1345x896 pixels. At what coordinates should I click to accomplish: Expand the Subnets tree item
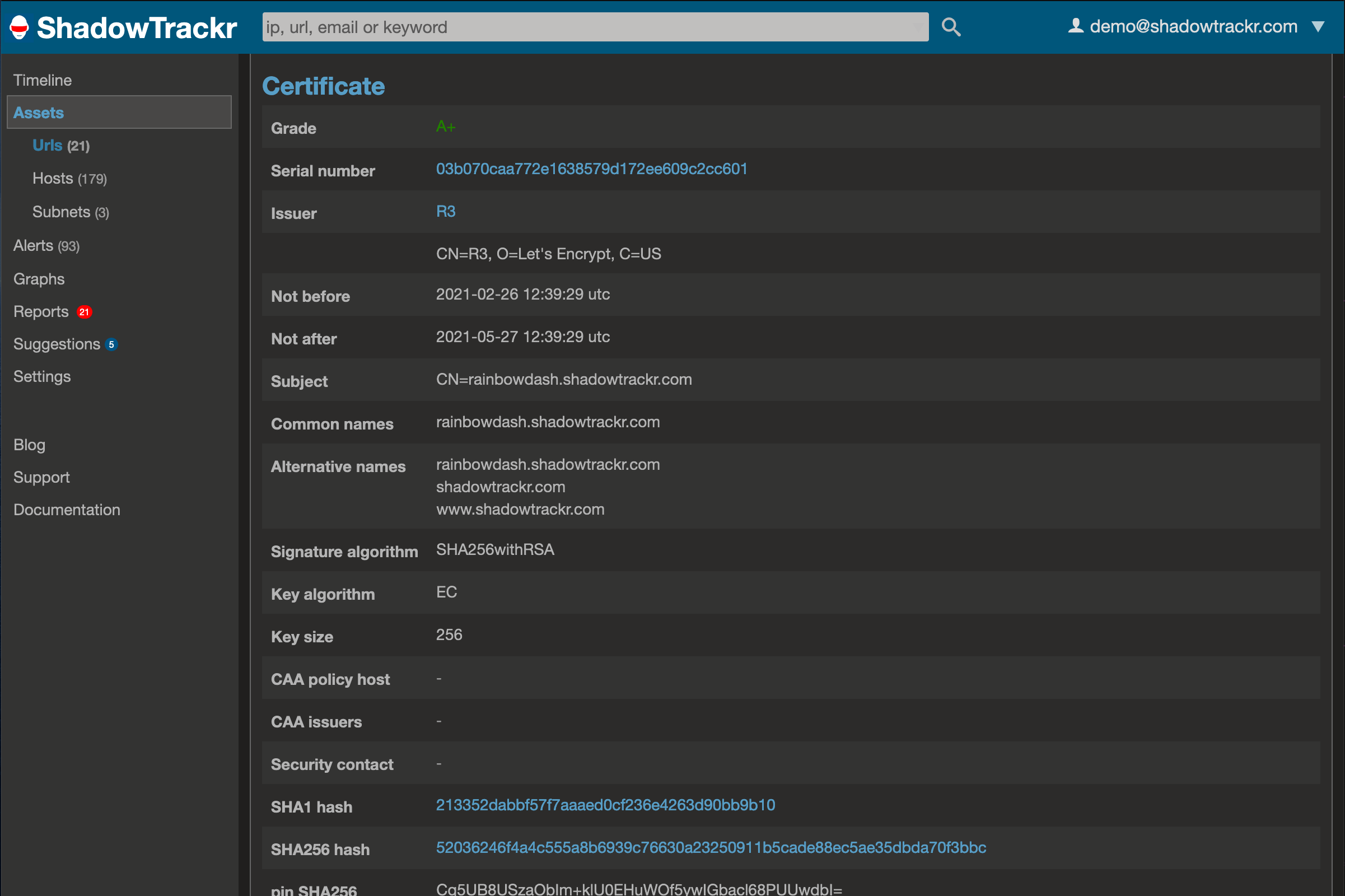coord(71,212)
